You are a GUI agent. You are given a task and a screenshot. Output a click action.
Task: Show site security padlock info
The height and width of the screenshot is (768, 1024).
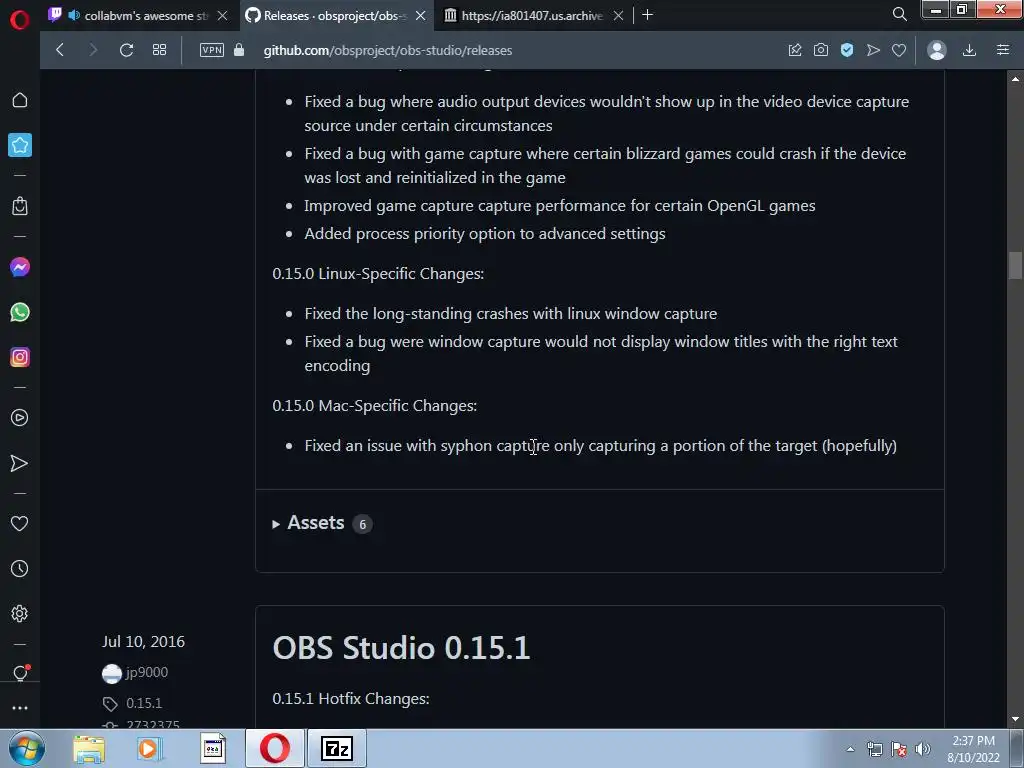(239, 50)
